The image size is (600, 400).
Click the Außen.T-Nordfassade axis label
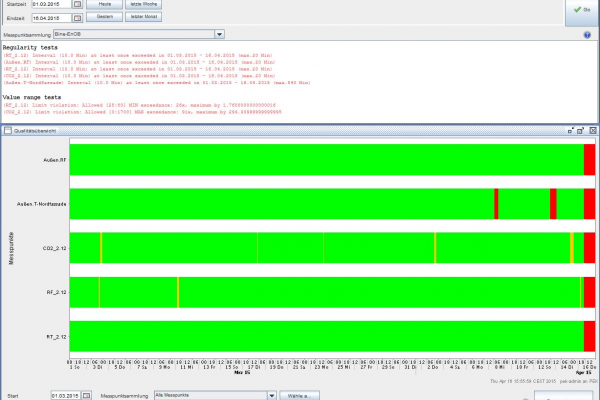pos(41,204)
